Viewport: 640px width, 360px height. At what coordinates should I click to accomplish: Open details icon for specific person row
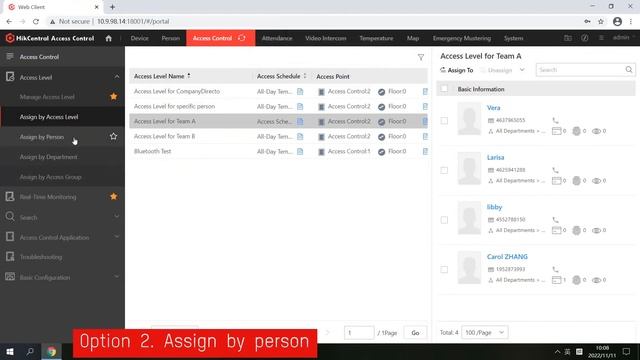pos(425,107)
